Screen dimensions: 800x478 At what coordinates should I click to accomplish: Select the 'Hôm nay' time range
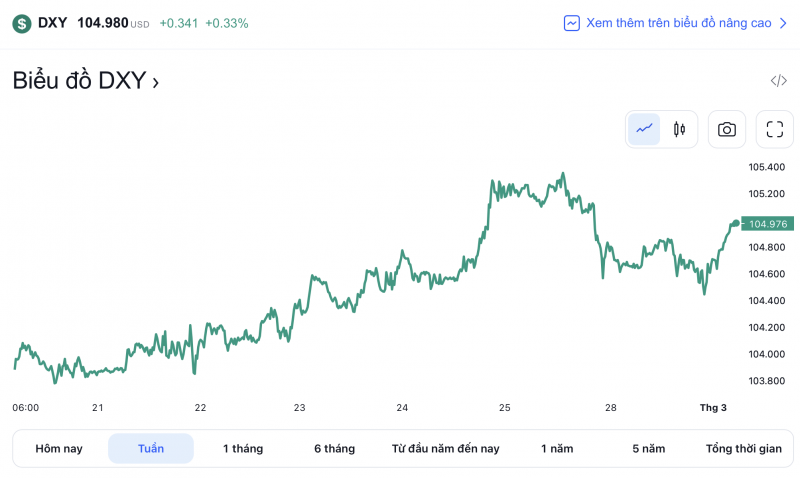coord(59,449)
